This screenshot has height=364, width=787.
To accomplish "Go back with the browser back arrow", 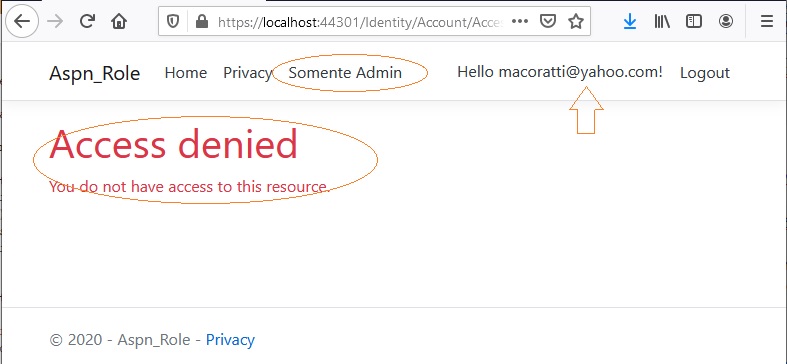I will coord(22,21).
